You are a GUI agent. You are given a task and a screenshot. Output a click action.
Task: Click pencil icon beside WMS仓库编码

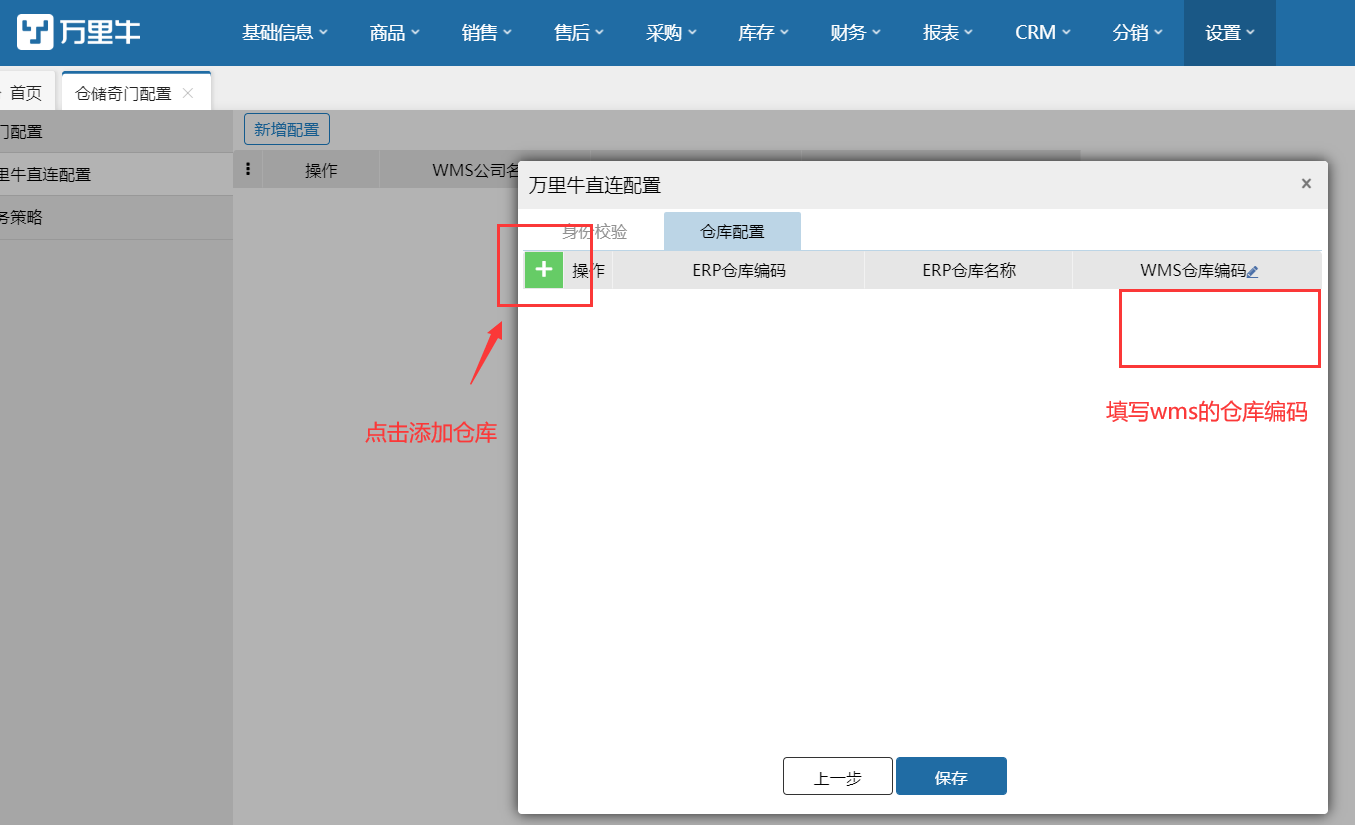(x=1253, y=271)
